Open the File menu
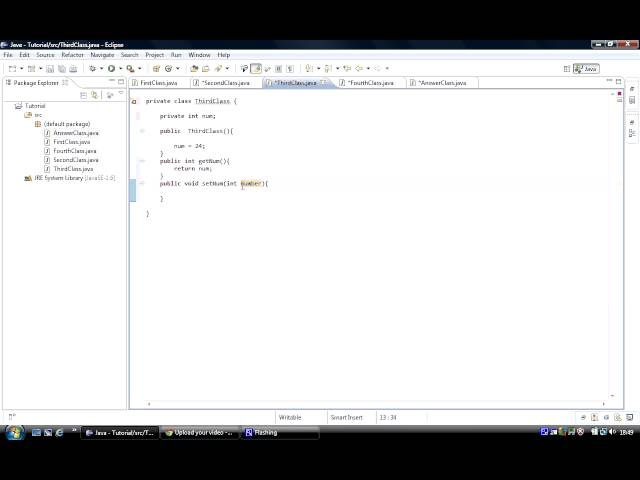Viewport: 640px width, 480px height. click(8, 55)
